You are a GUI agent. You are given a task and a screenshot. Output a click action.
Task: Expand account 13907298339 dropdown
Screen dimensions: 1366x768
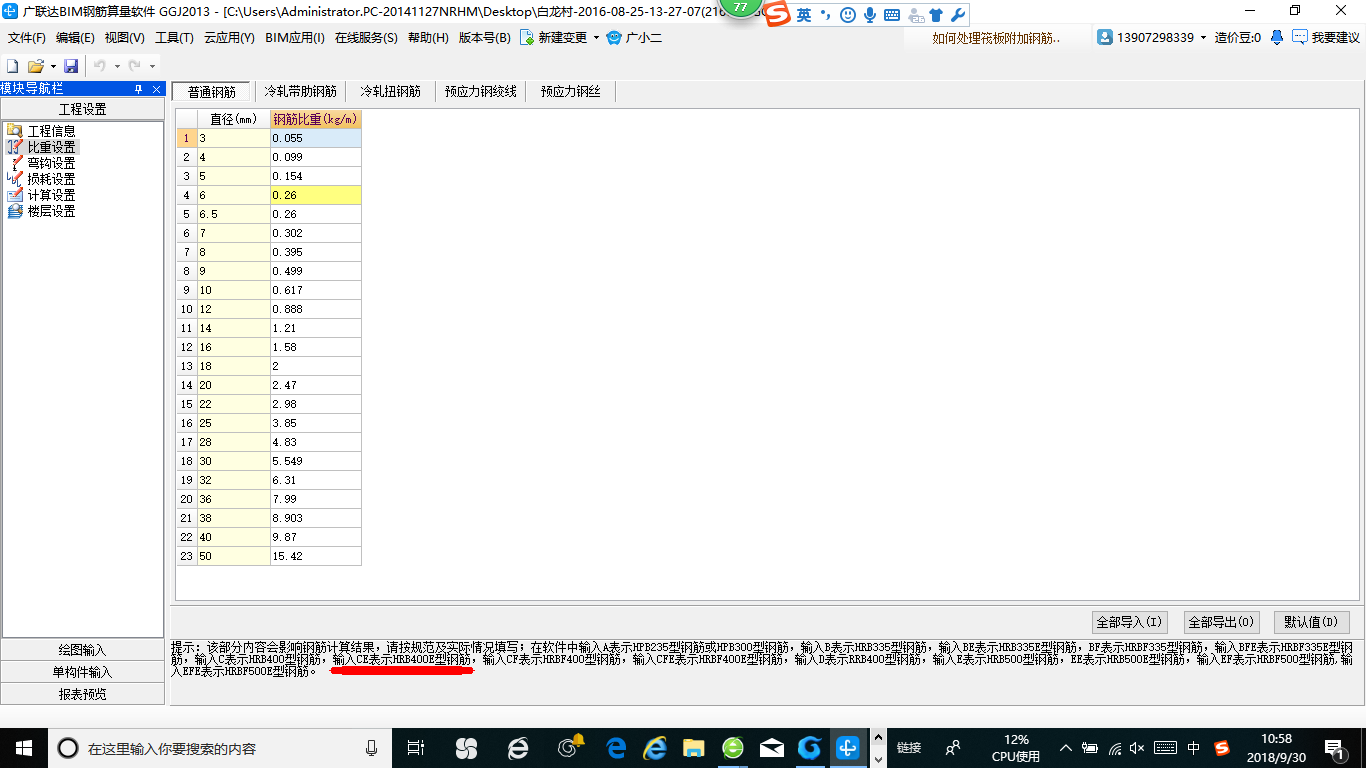pos(1203,38)
